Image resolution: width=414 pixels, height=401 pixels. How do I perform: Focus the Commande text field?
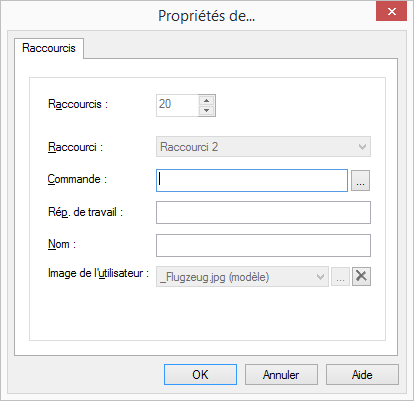pyautogui.click(x=252, y=180)
